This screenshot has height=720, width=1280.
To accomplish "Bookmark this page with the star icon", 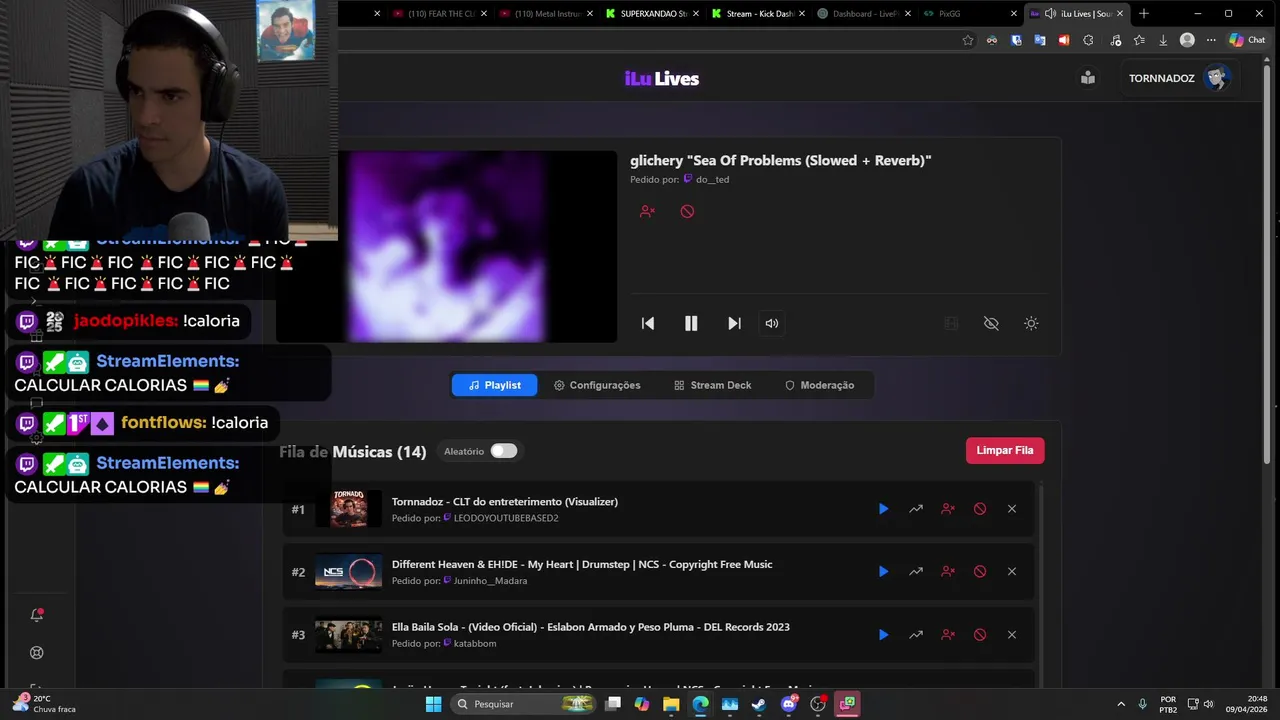I will coord(968,40).
